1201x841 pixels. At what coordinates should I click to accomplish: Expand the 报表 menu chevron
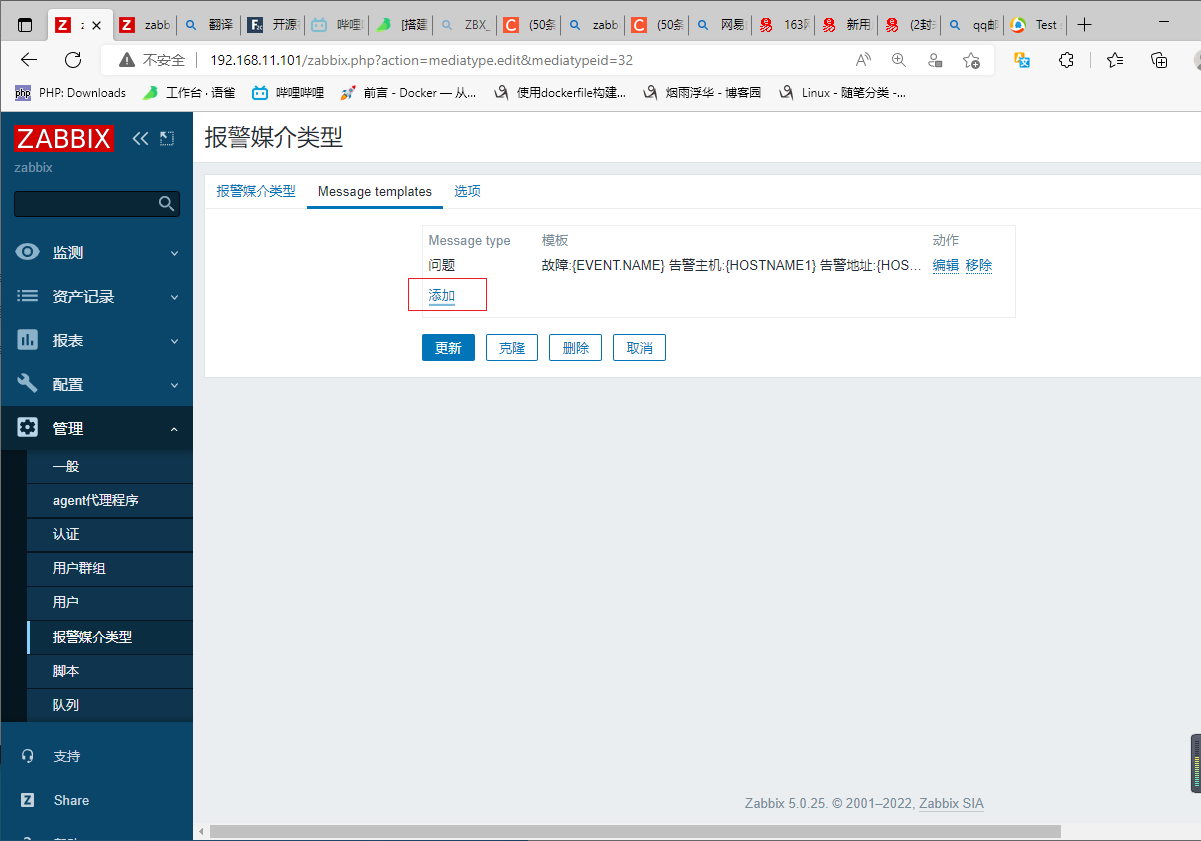[x=174, y=341]
